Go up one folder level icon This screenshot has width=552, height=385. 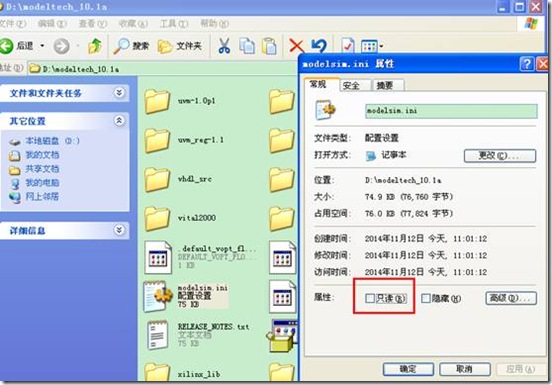[x=95, y=46]
